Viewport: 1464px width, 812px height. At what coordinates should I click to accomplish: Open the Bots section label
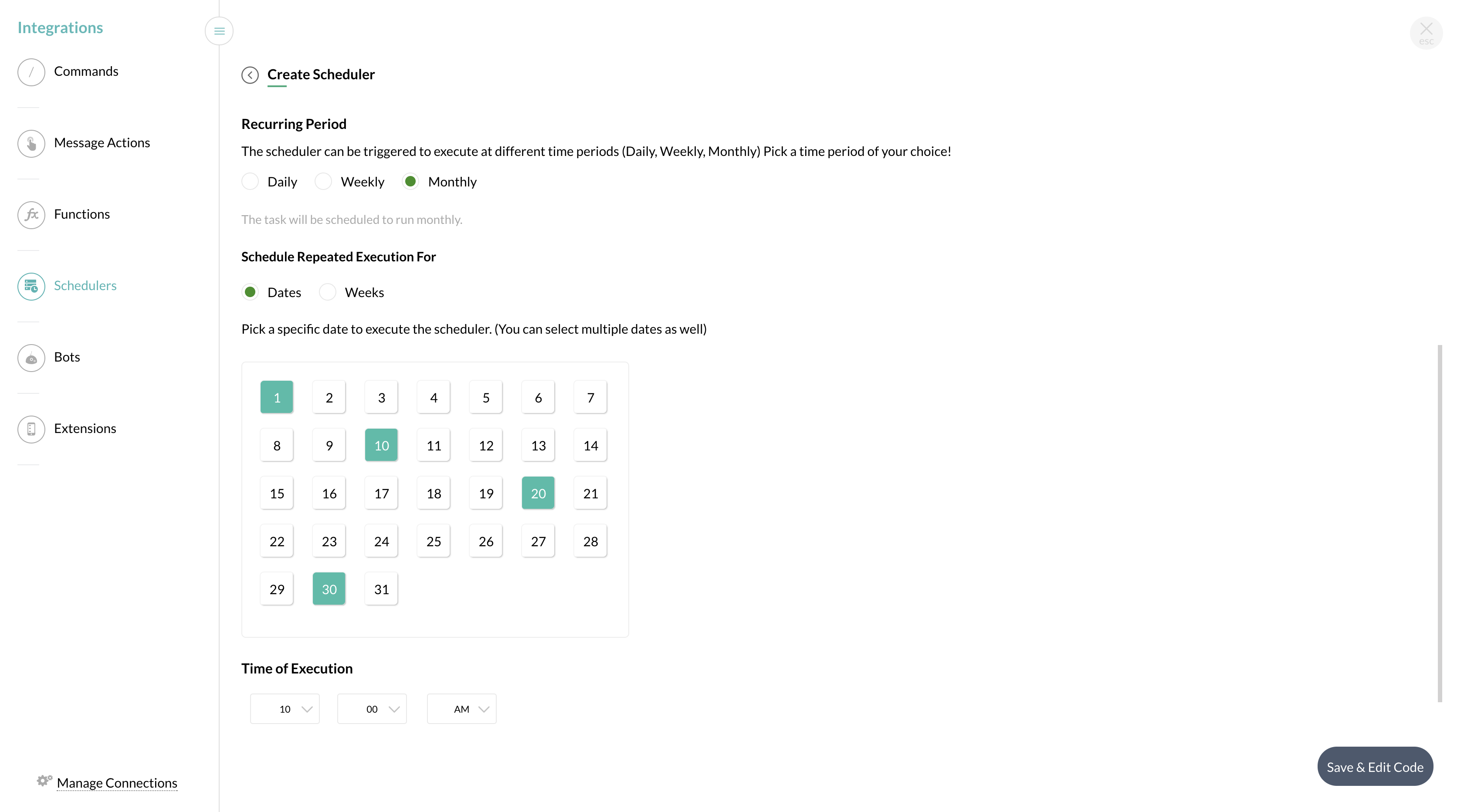pyautogui.click(x=67, y=357)
